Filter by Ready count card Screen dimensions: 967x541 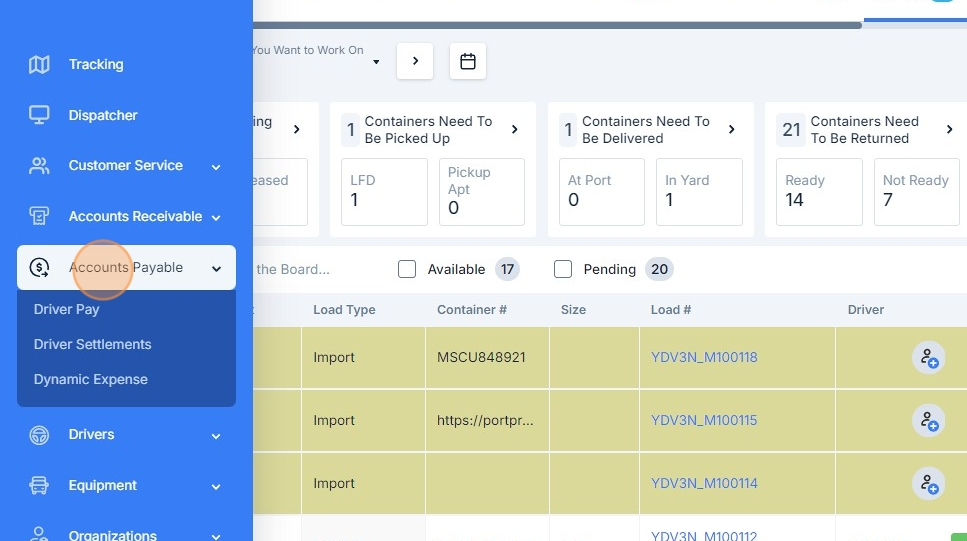819,192
